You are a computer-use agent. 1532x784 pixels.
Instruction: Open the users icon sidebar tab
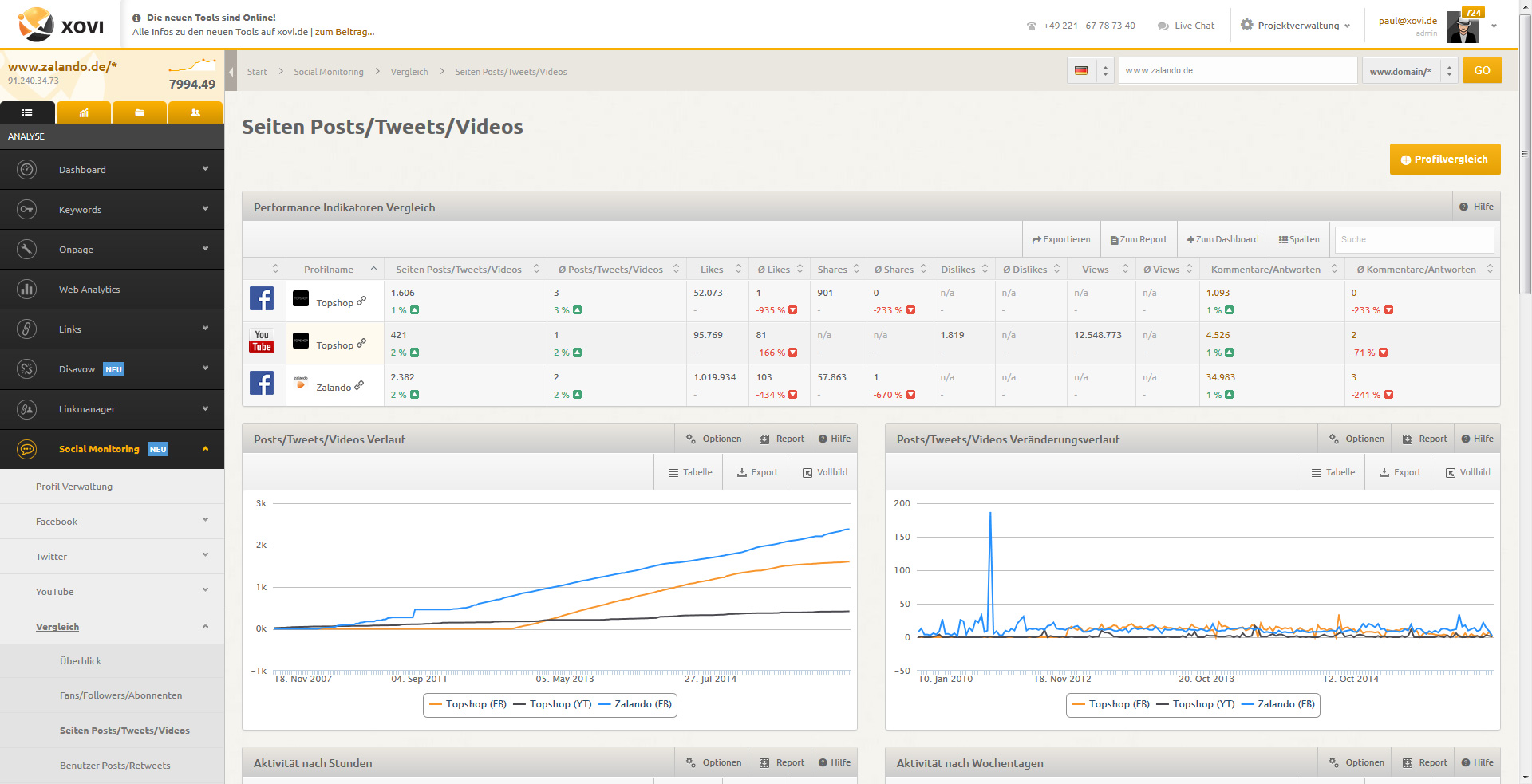pos(195,112)
